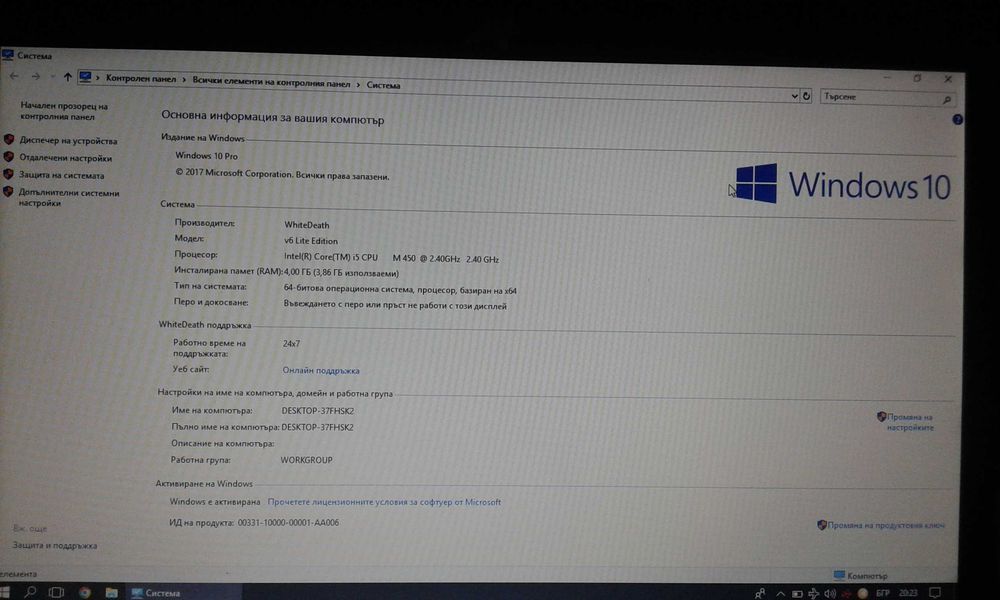Viewport: 1000px width, 600px height.
Task: Click the Windows 10 logo
Action: click(x=842, y=184)
